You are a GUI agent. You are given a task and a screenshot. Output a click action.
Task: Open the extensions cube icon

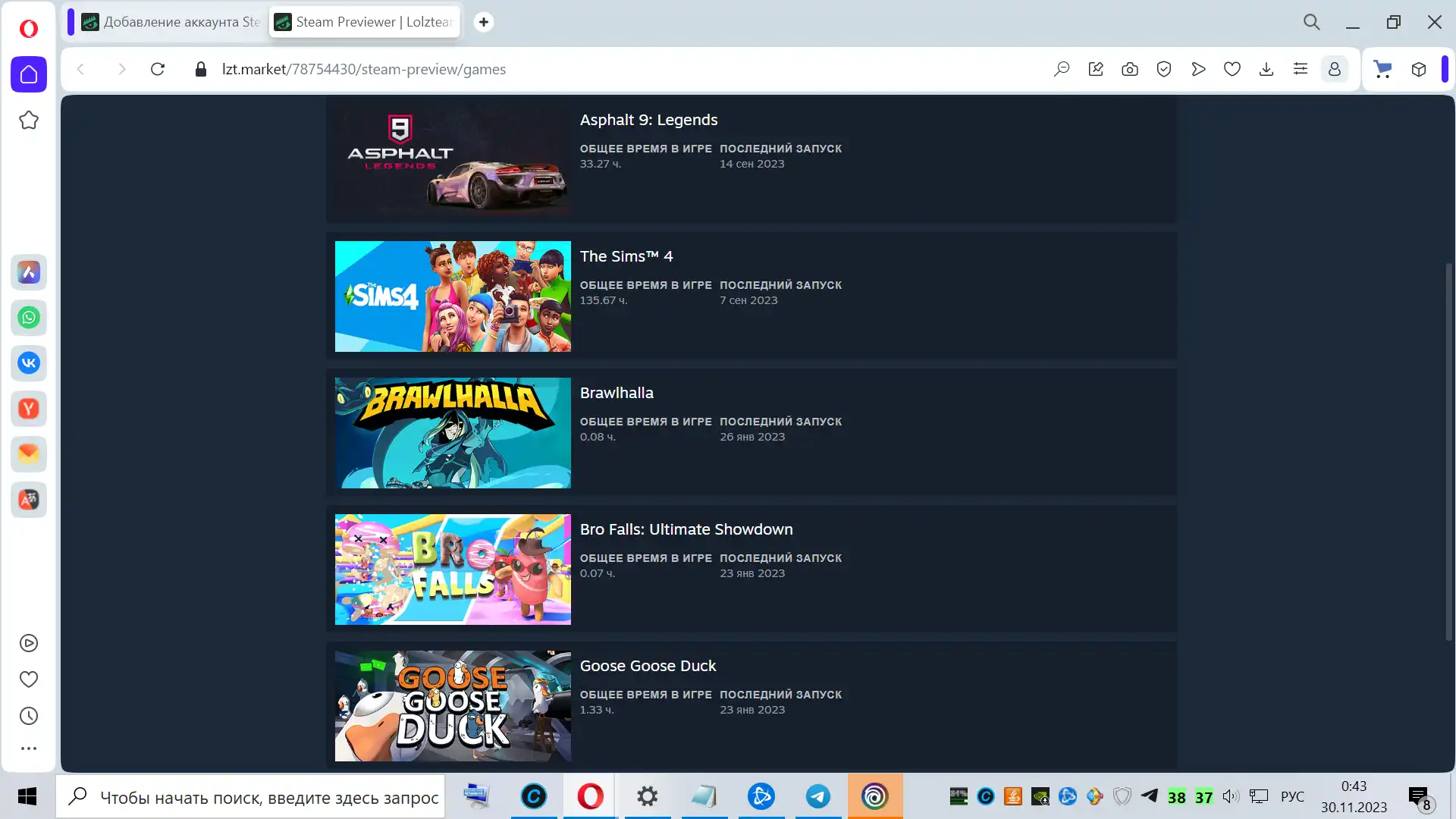tap(1419, 69)
